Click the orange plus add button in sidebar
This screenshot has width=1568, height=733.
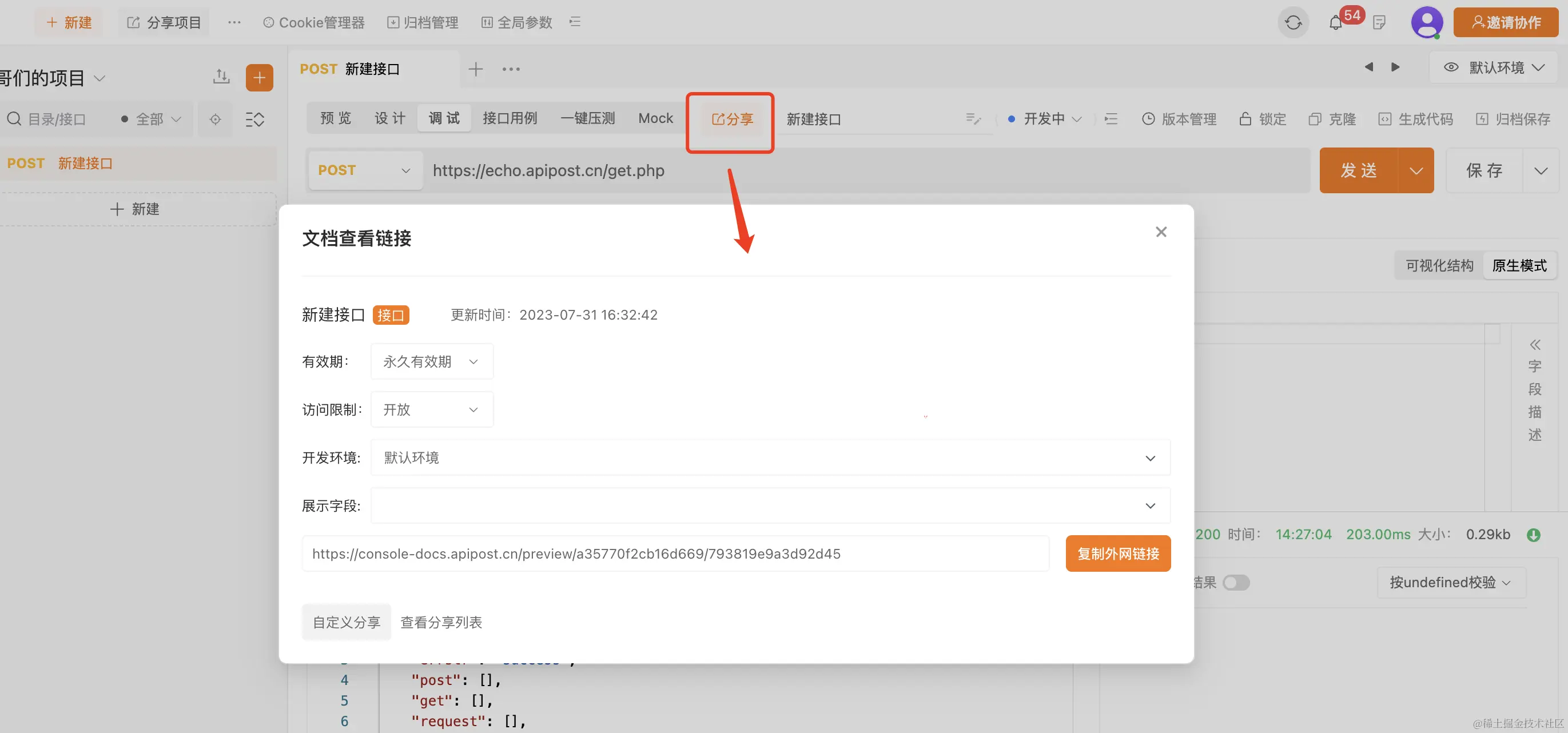259,77
